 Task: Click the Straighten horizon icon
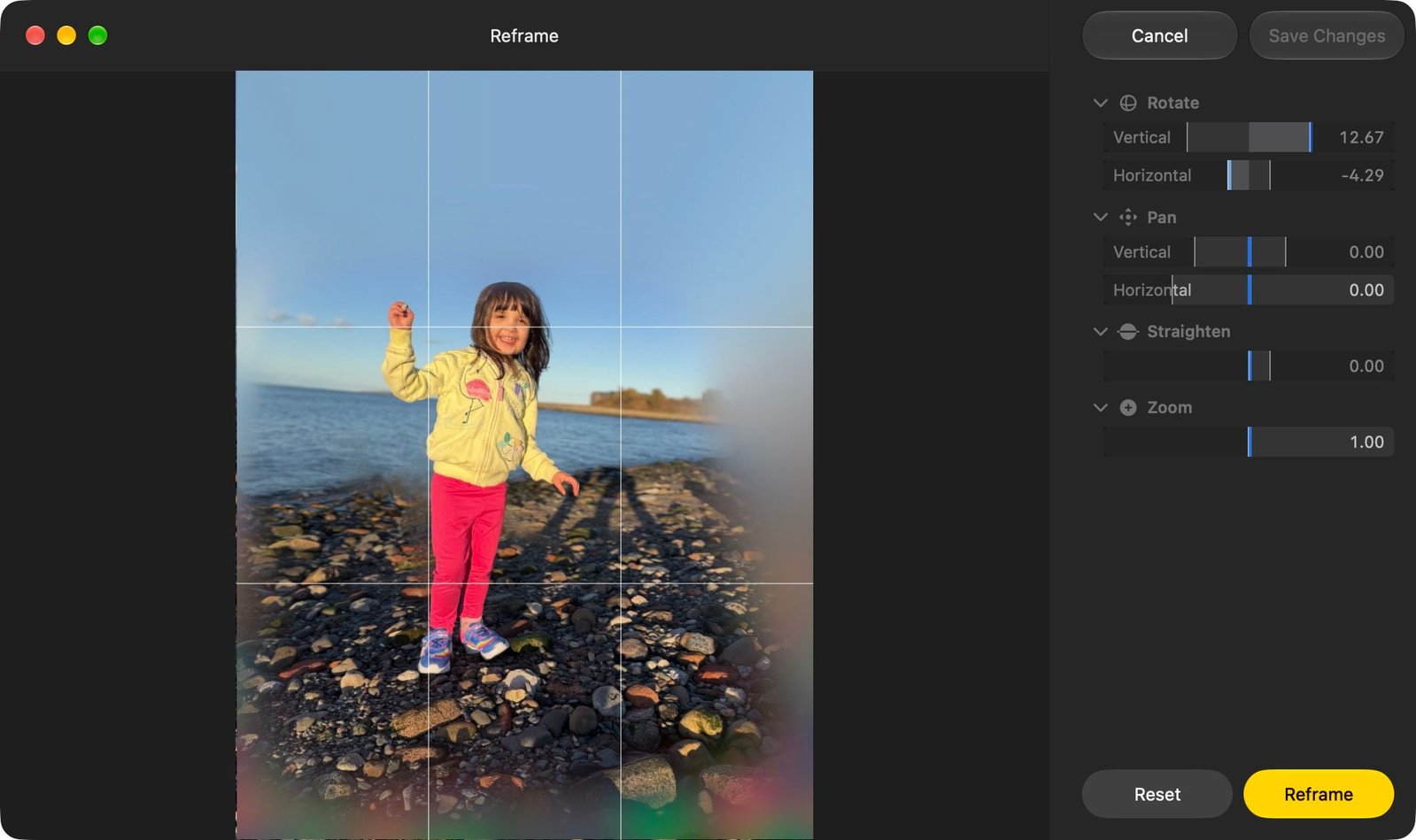[1128, 331]
